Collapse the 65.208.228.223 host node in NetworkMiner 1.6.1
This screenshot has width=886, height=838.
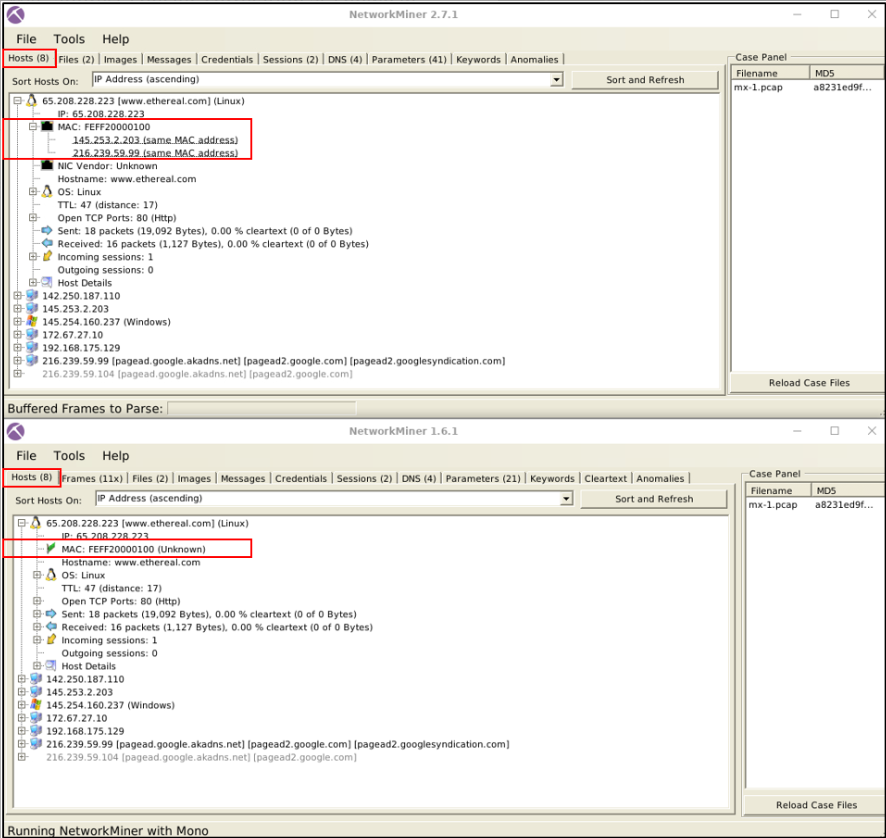21,523
